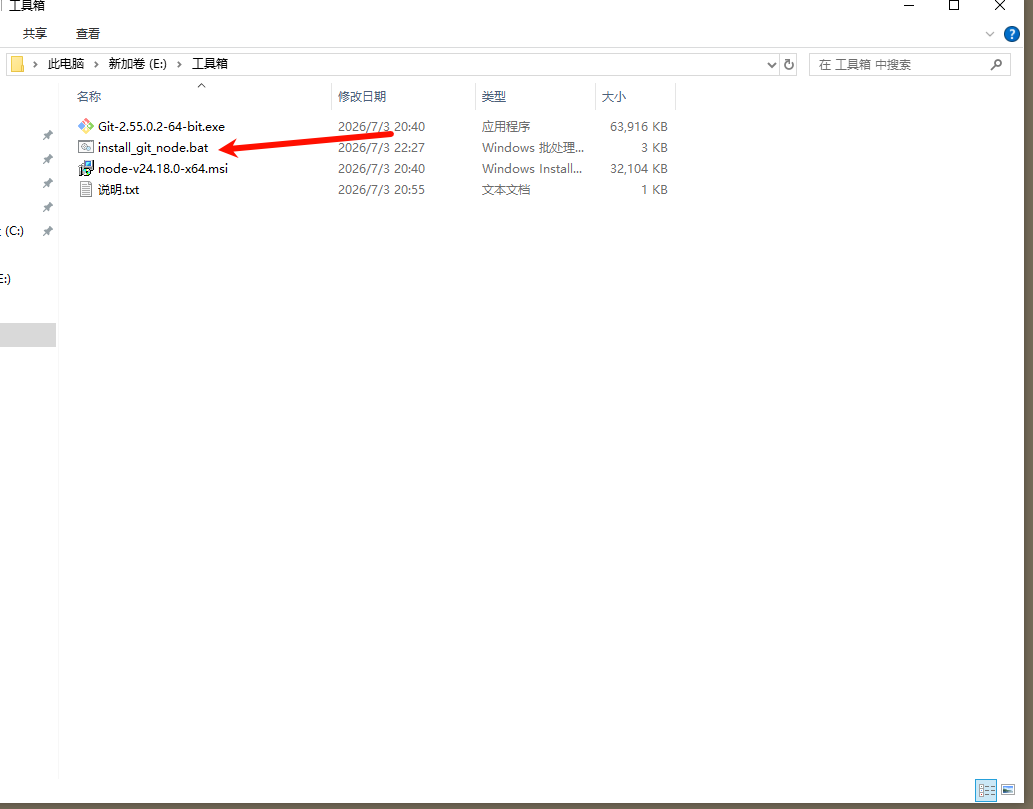Close the 工具箱 window
Screen dimensions: 1033x809
pos(999,5)
